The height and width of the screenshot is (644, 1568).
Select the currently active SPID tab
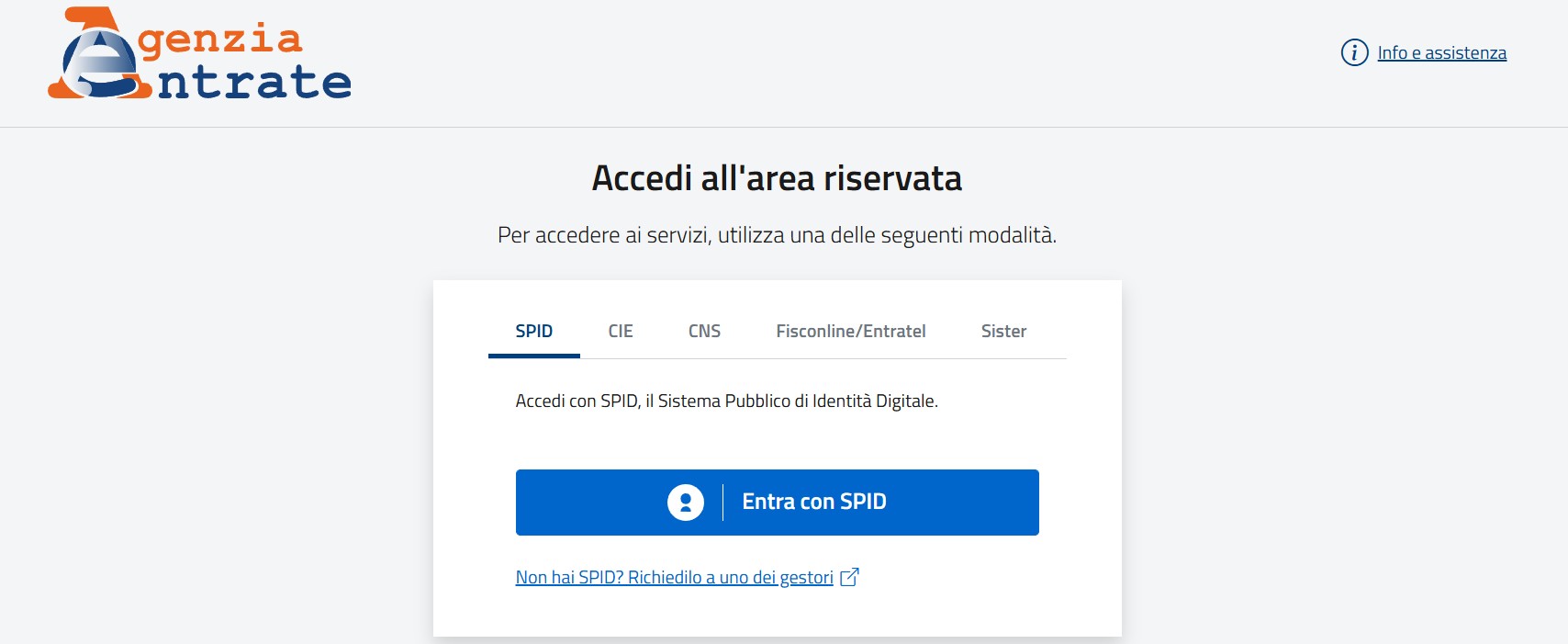[533, 331]
